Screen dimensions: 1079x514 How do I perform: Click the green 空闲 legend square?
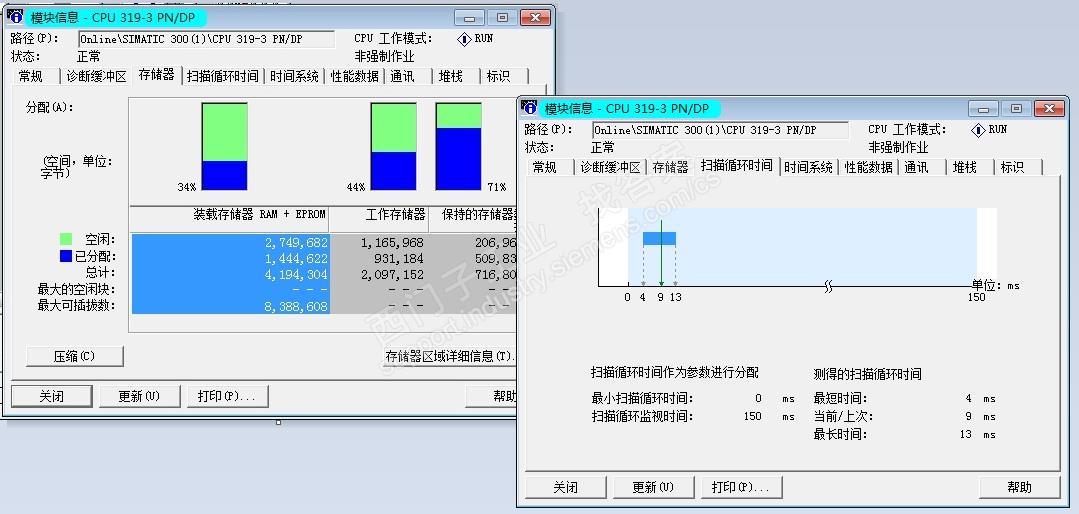coord(66,239)
